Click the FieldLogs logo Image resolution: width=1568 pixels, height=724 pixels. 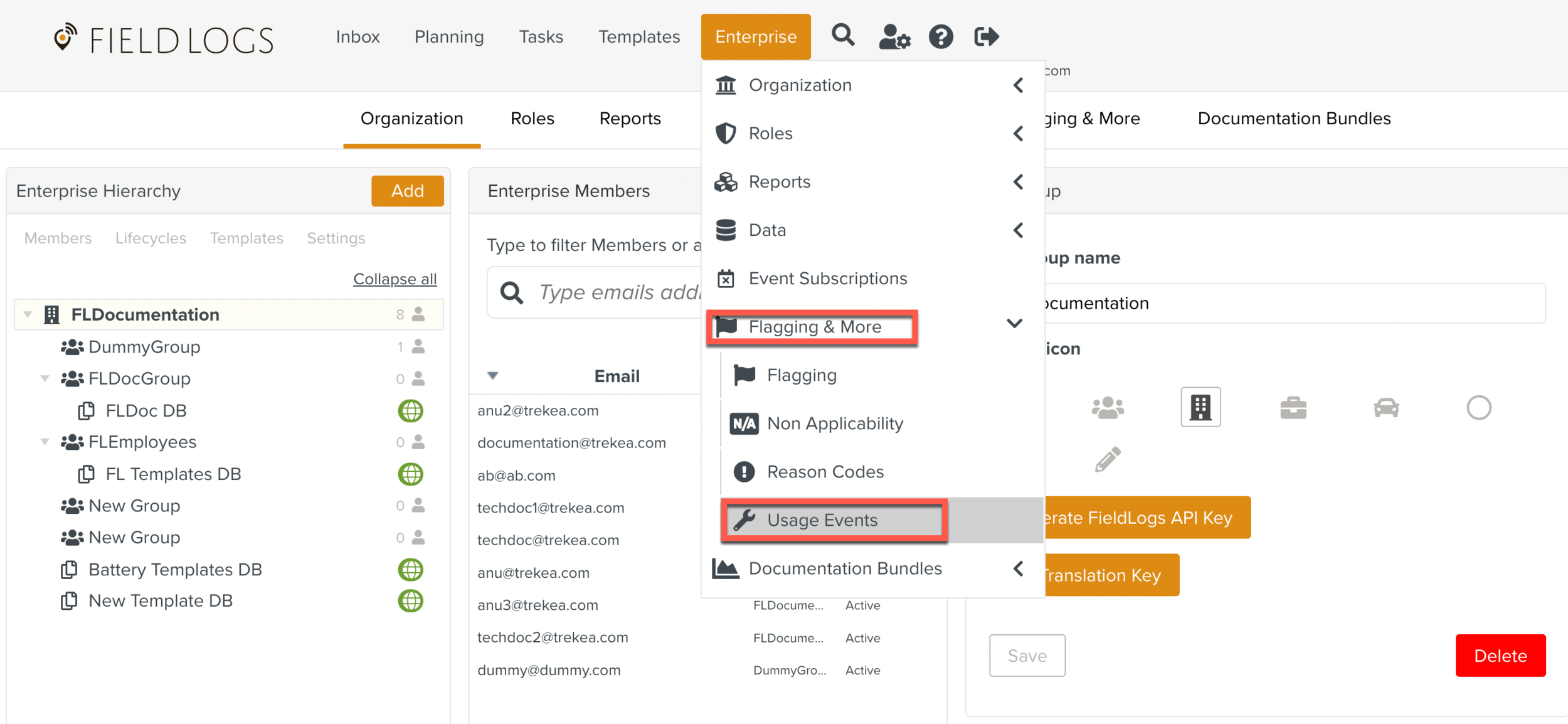coord(164,39)
